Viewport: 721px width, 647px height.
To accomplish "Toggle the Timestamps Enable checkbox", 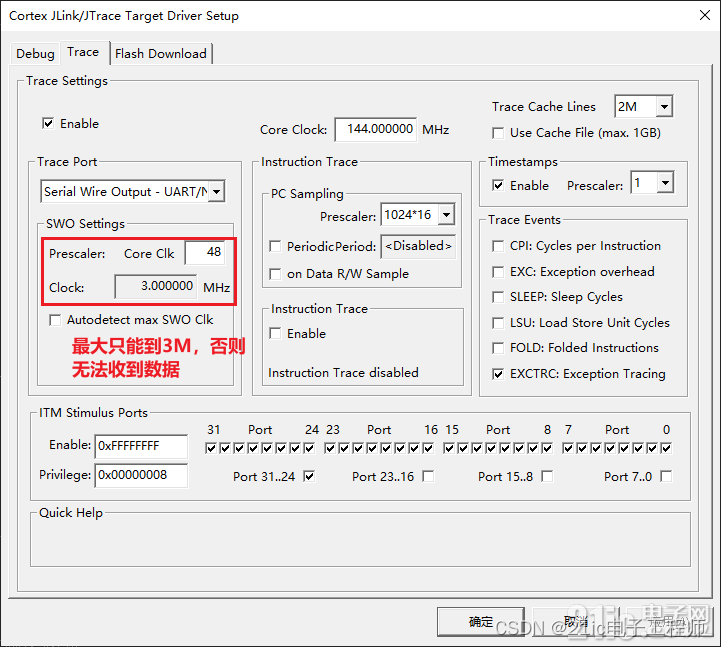I will click(x=498, y=185).
